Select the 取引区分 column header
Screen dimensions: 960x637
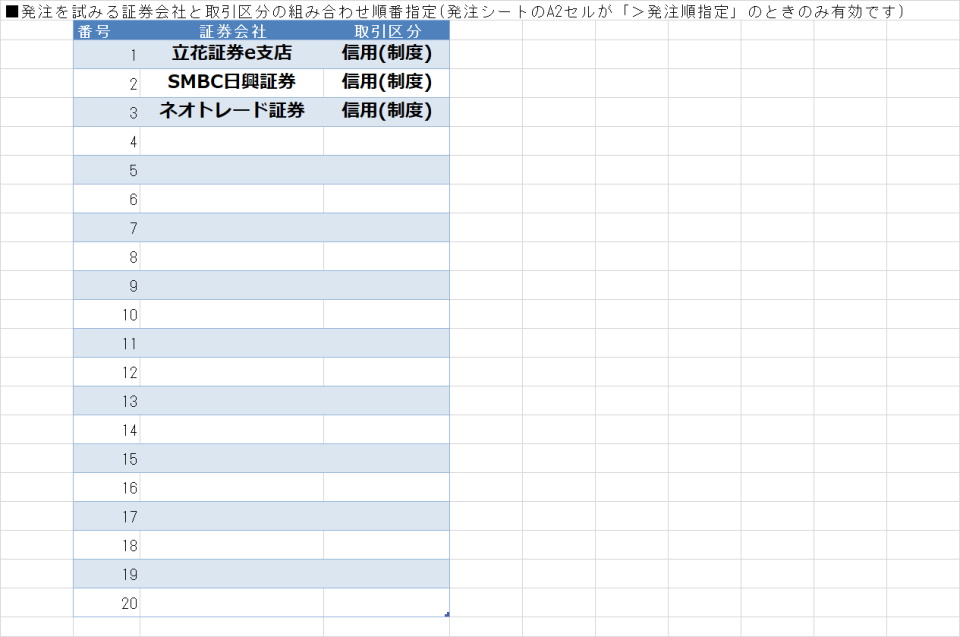[x=386, y=31]
